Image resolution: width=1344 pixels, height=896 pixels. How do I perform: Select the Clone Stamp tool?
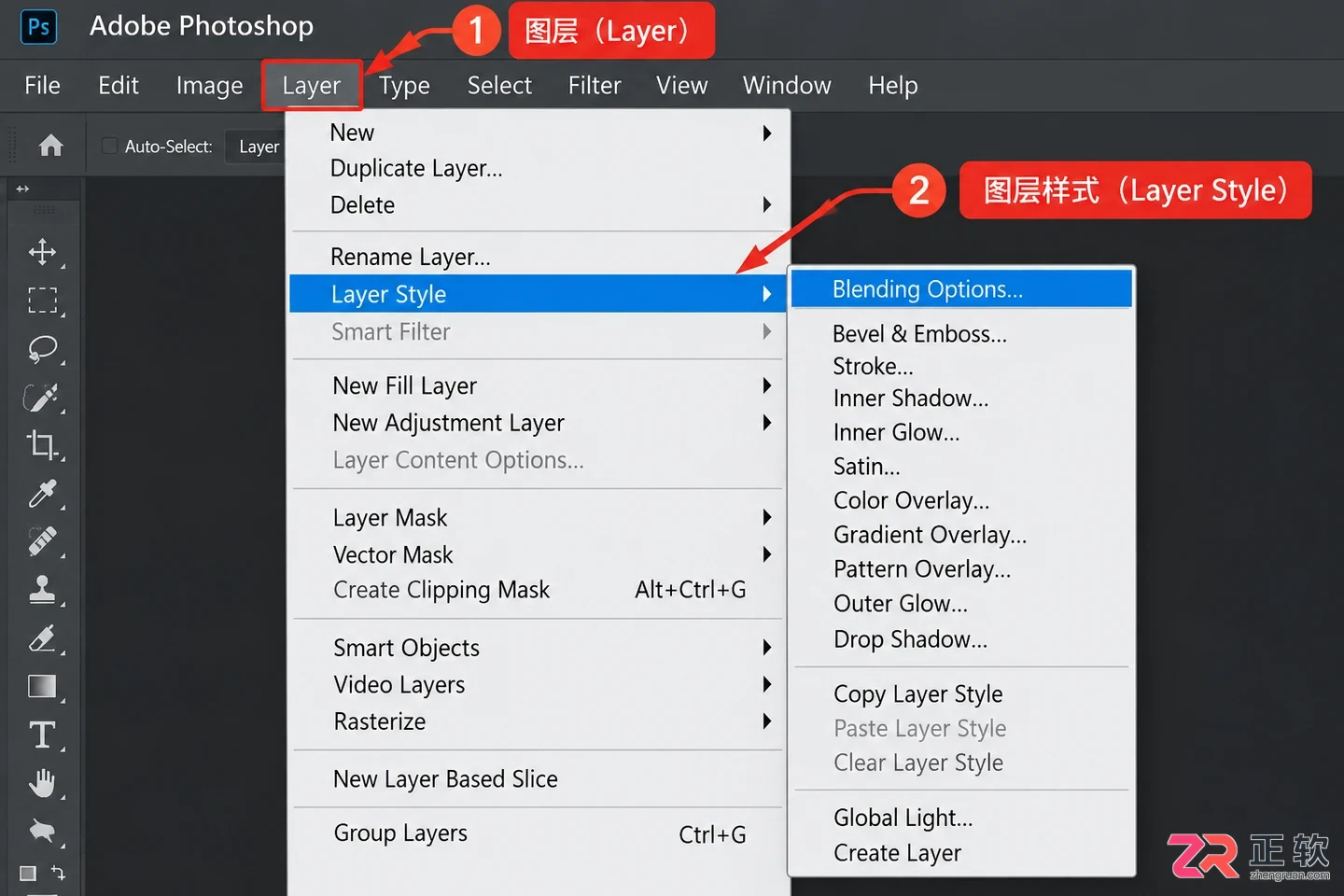click(x=42, y=590)
